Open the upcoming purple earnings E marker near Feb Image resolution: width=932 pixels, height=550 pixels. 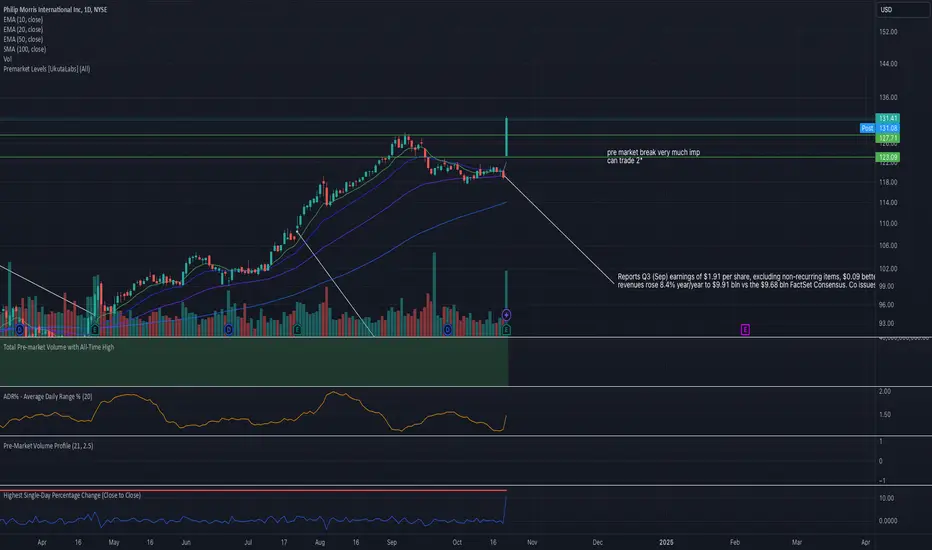point(745,329)
